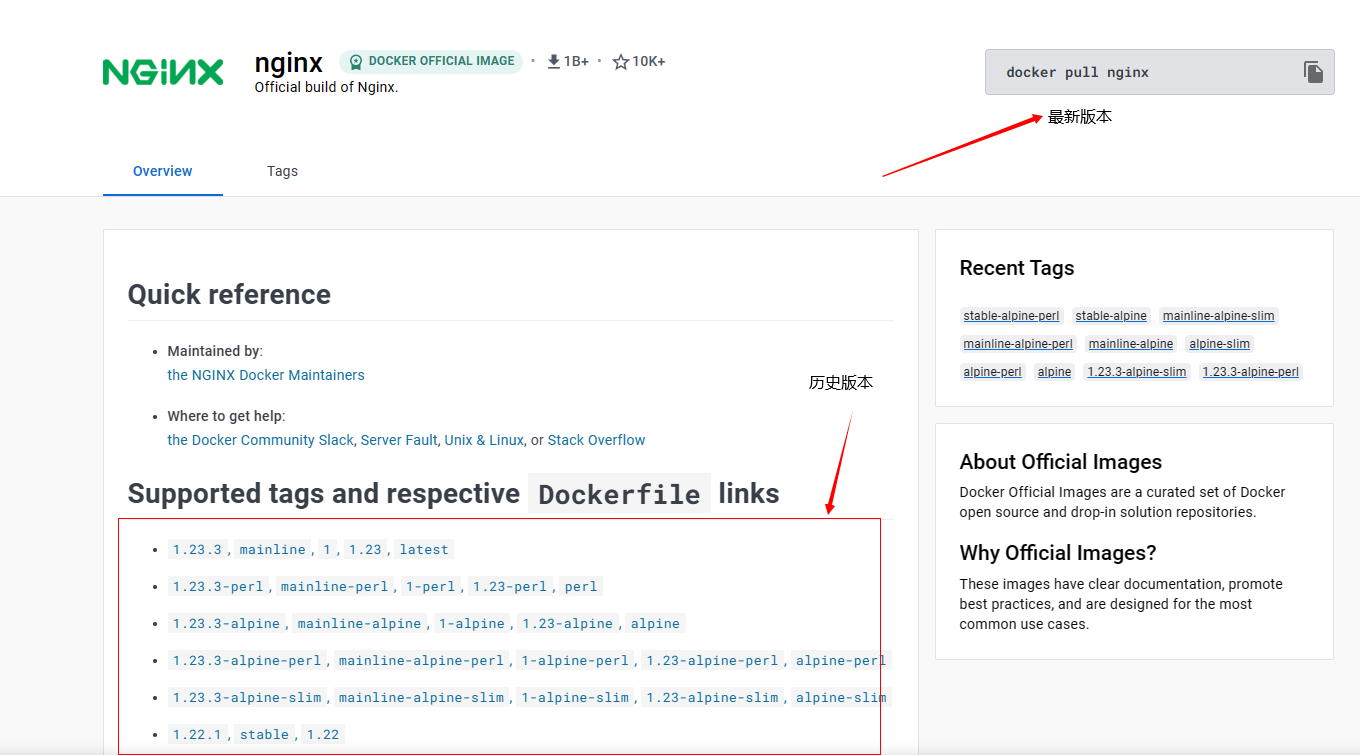
Task: Open the mainline-alpine Dockerfile tag link
Action: 359,623
